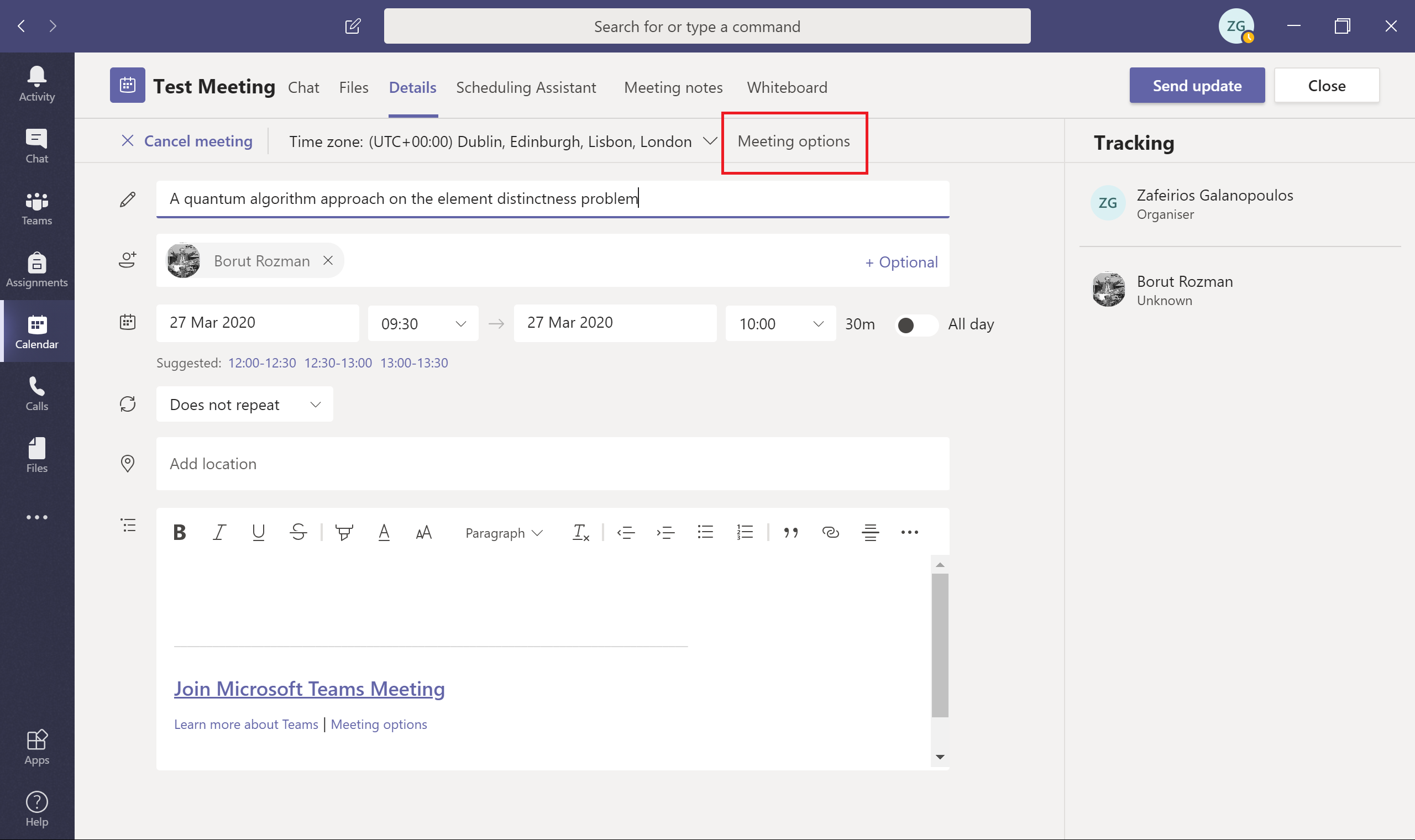Add optional attendees via + Optional

click(x=902, y=262)
